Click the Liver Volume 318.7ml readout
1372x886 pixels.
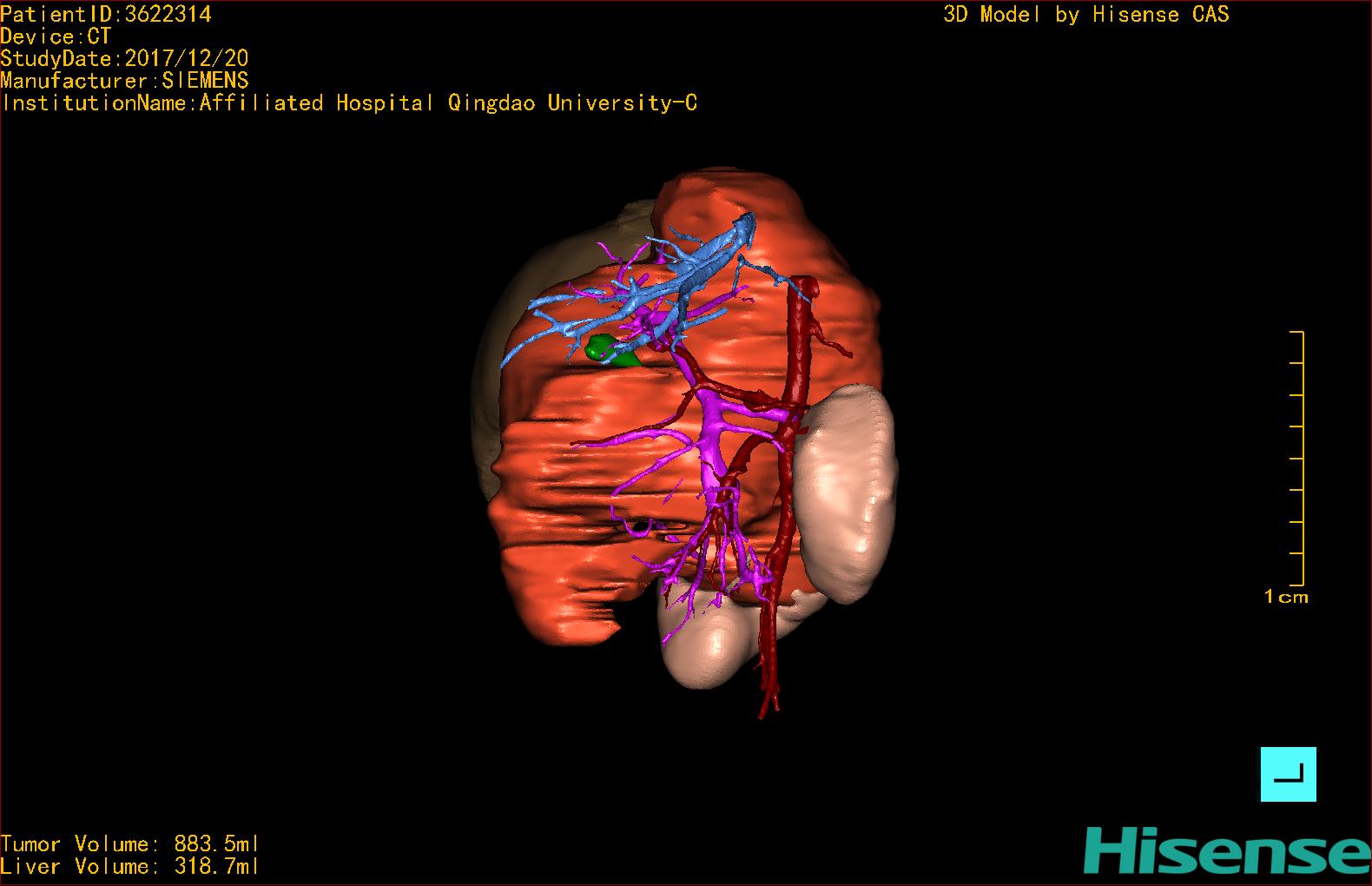(x=129, y=866)
